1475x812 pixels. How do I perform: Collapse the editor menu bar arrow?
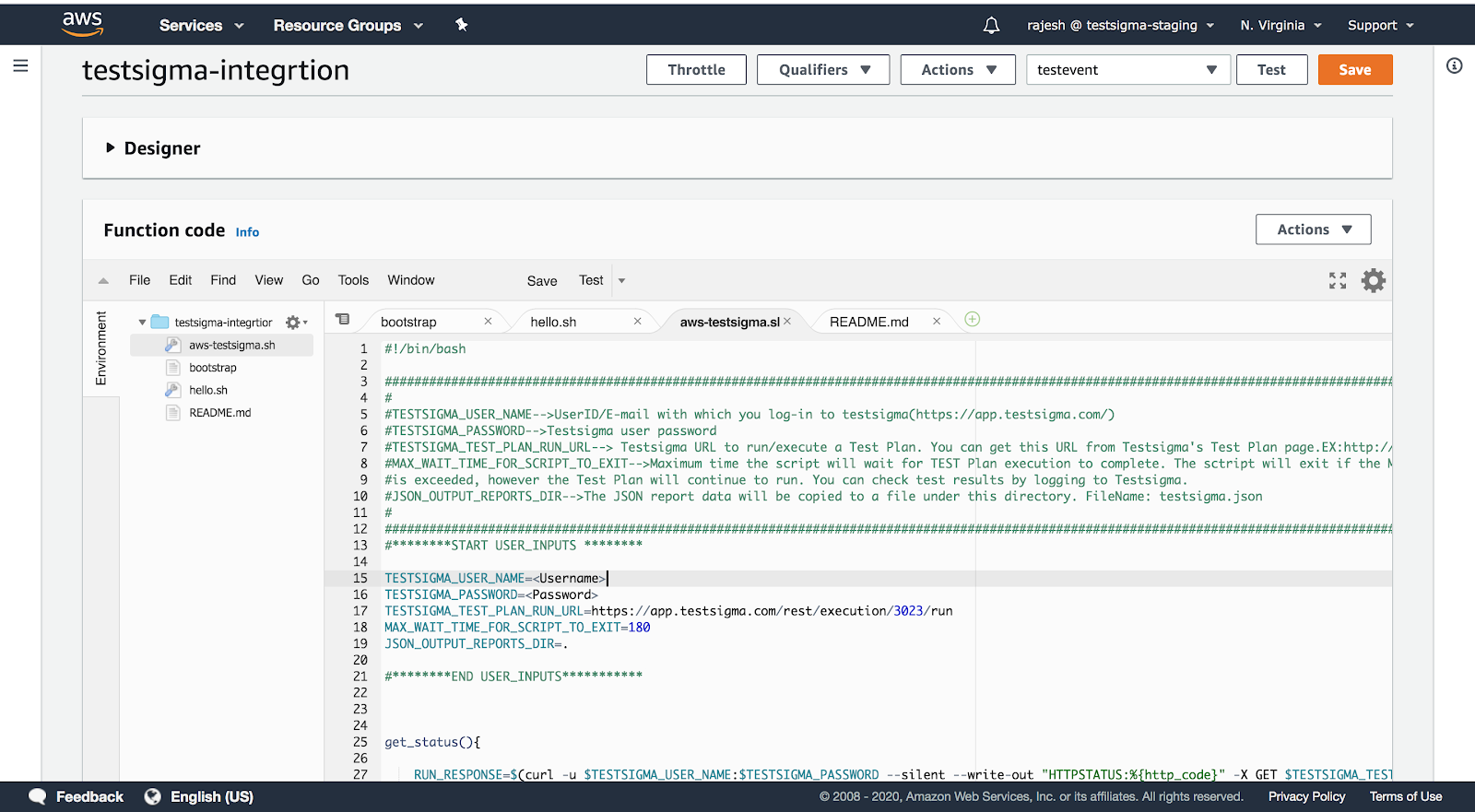[103, 281]
